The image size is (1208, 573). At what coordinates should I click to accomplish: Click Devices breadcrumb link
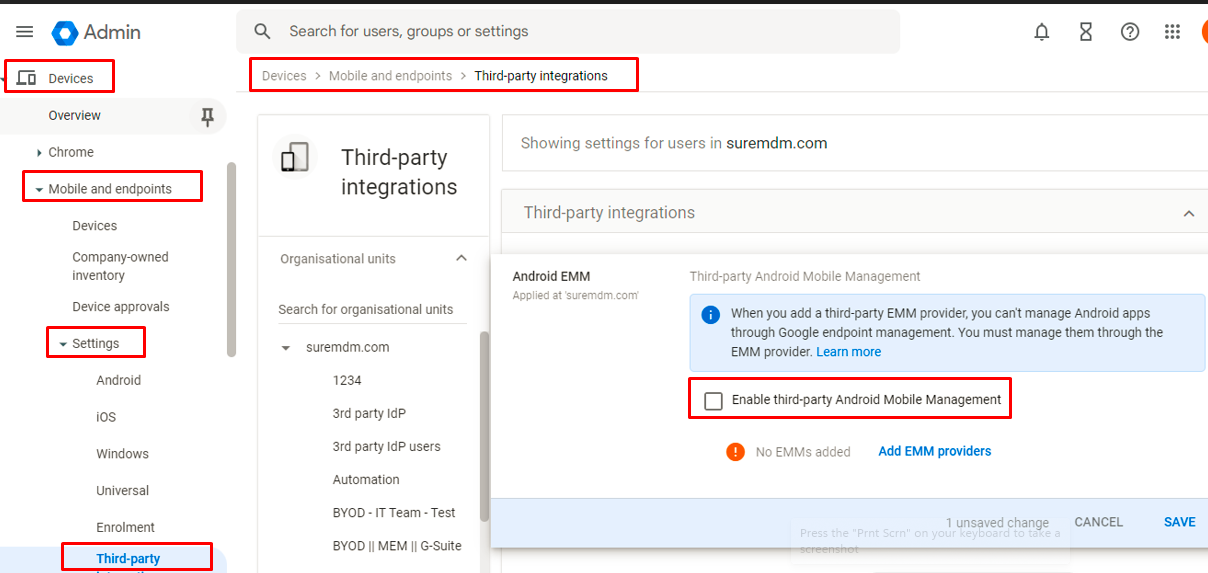click(x=284, y=76)
